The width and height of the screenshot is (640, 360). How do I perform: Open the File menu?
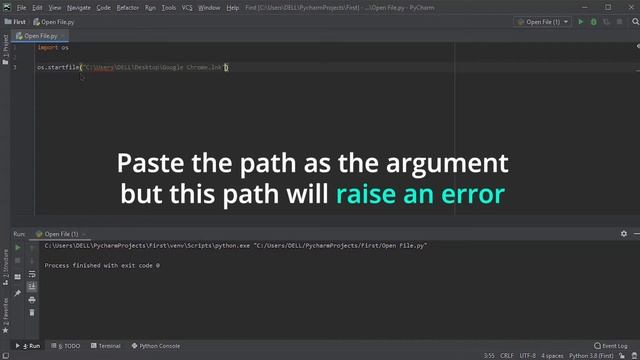21,8
